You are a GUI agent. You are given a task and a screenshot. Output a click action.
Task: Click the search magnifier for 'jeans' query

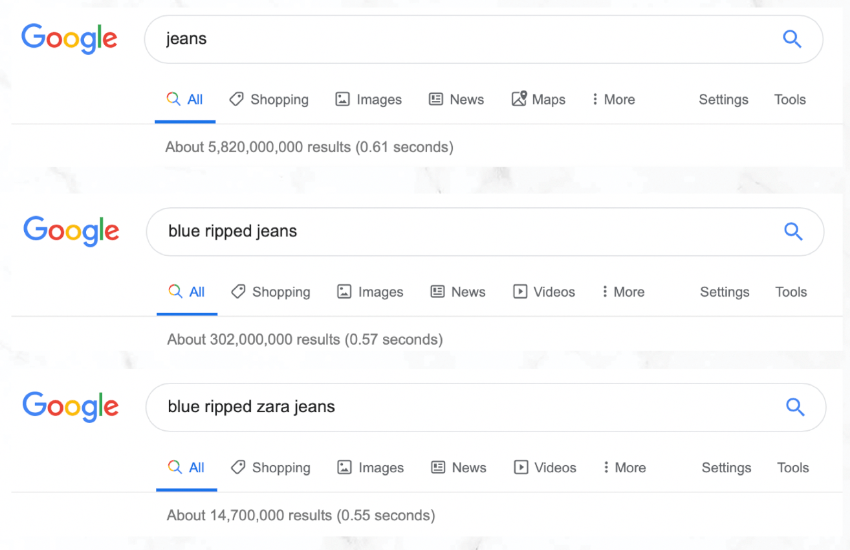(792, 39)
